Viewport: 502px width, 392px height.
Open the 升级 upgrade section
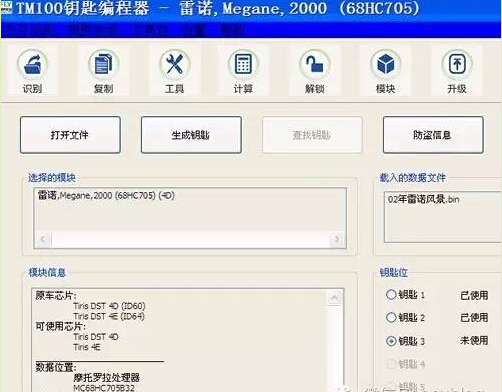457,71
